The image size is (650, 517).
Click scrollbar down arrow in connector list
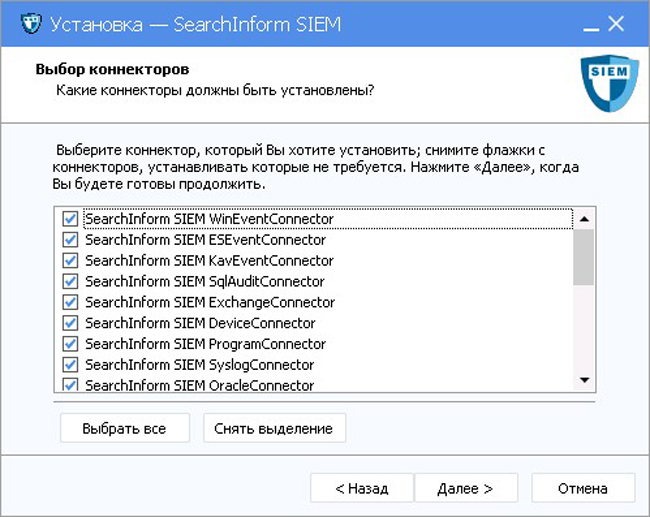click(x=584, y=380)
